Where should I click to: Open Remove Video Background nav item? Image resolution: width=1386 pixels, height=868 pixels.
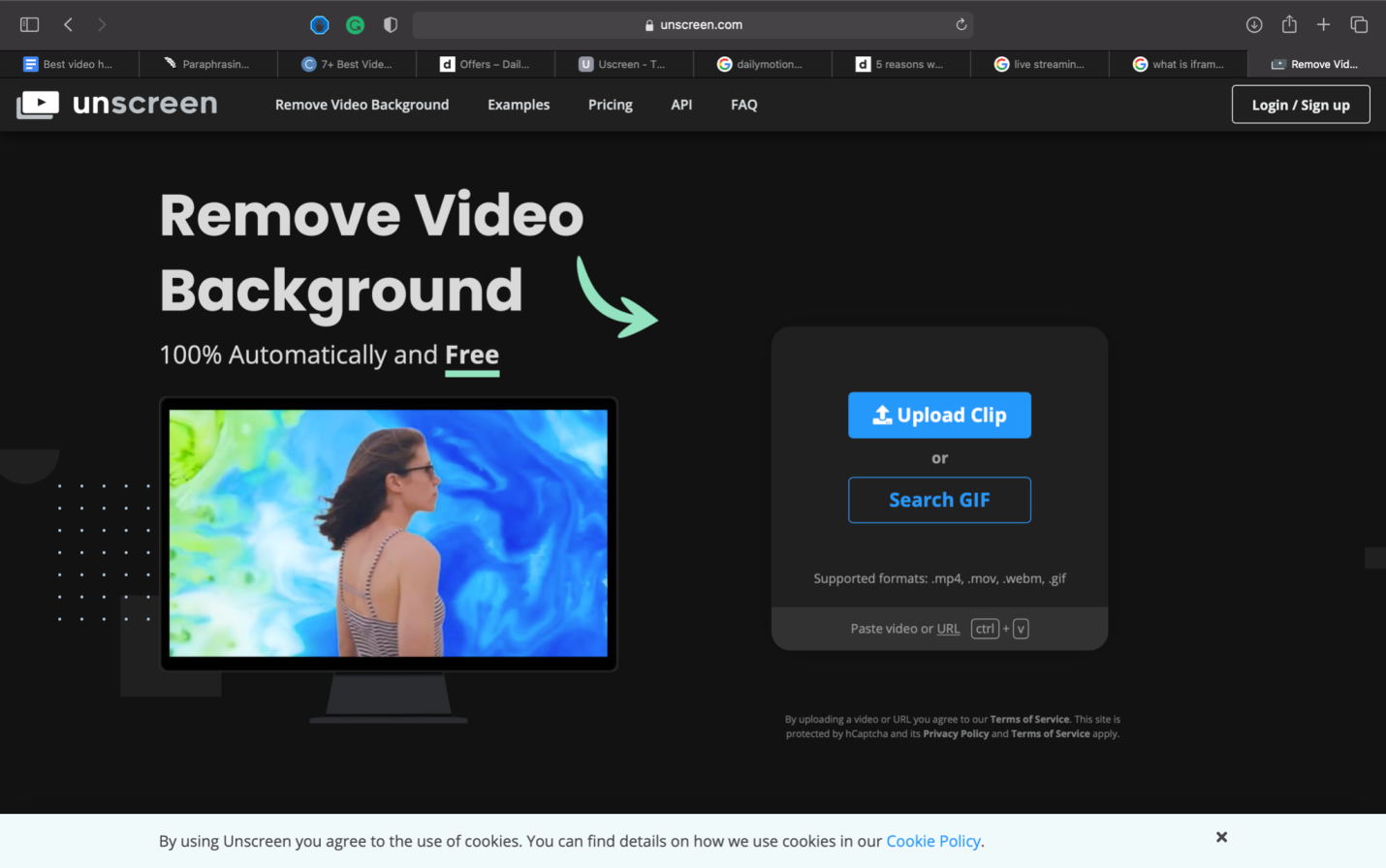point(362,105)
